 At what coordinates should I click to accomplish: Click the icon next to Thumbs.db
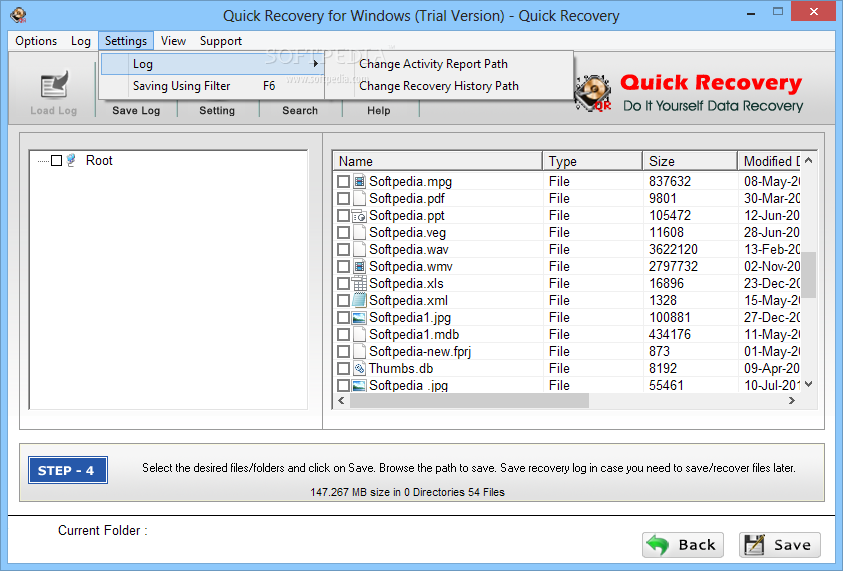click(x=359, y=368)
